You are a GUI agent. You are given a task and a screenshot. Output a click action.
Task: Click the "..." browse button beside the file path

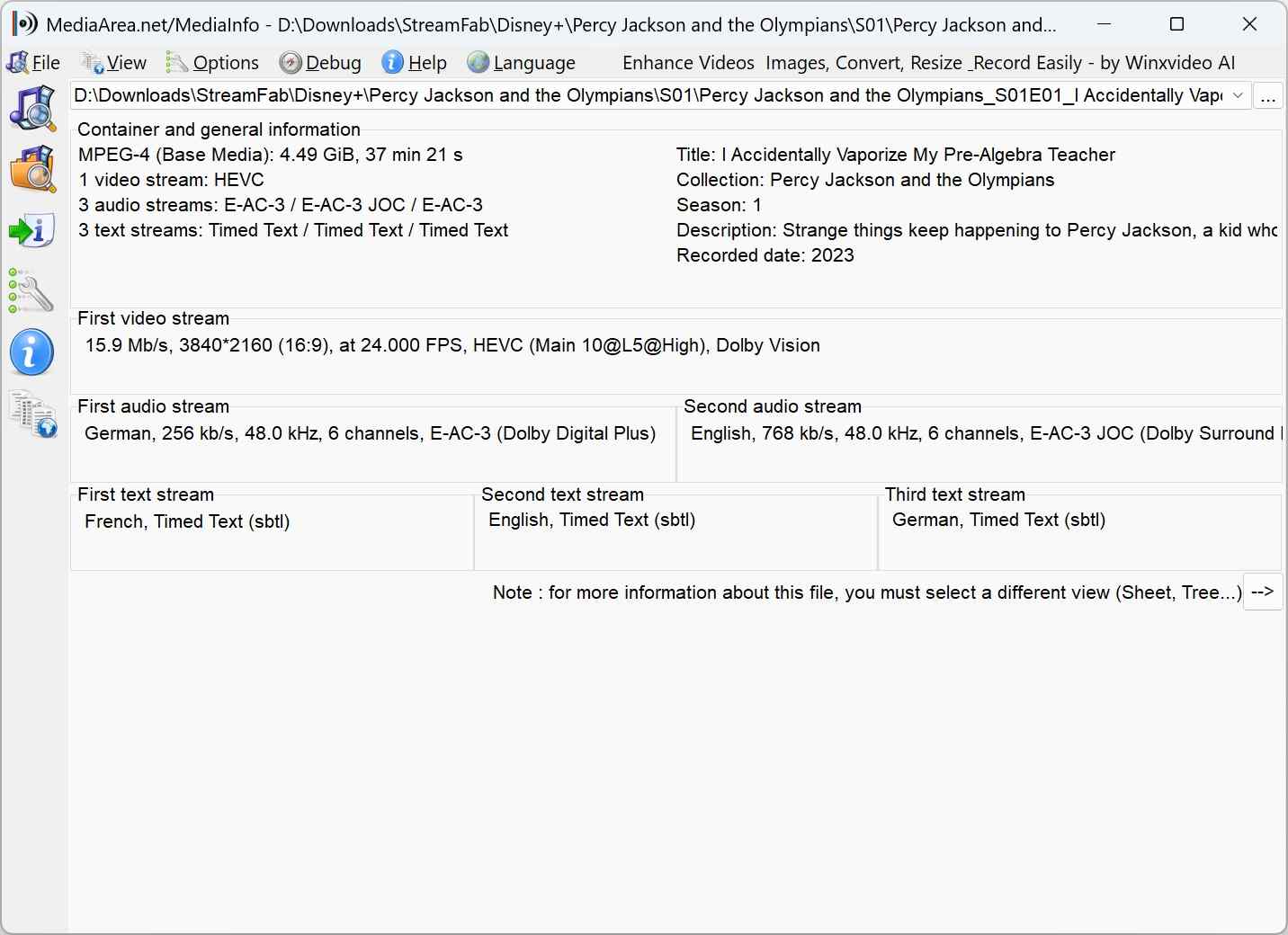(1268, 96)
